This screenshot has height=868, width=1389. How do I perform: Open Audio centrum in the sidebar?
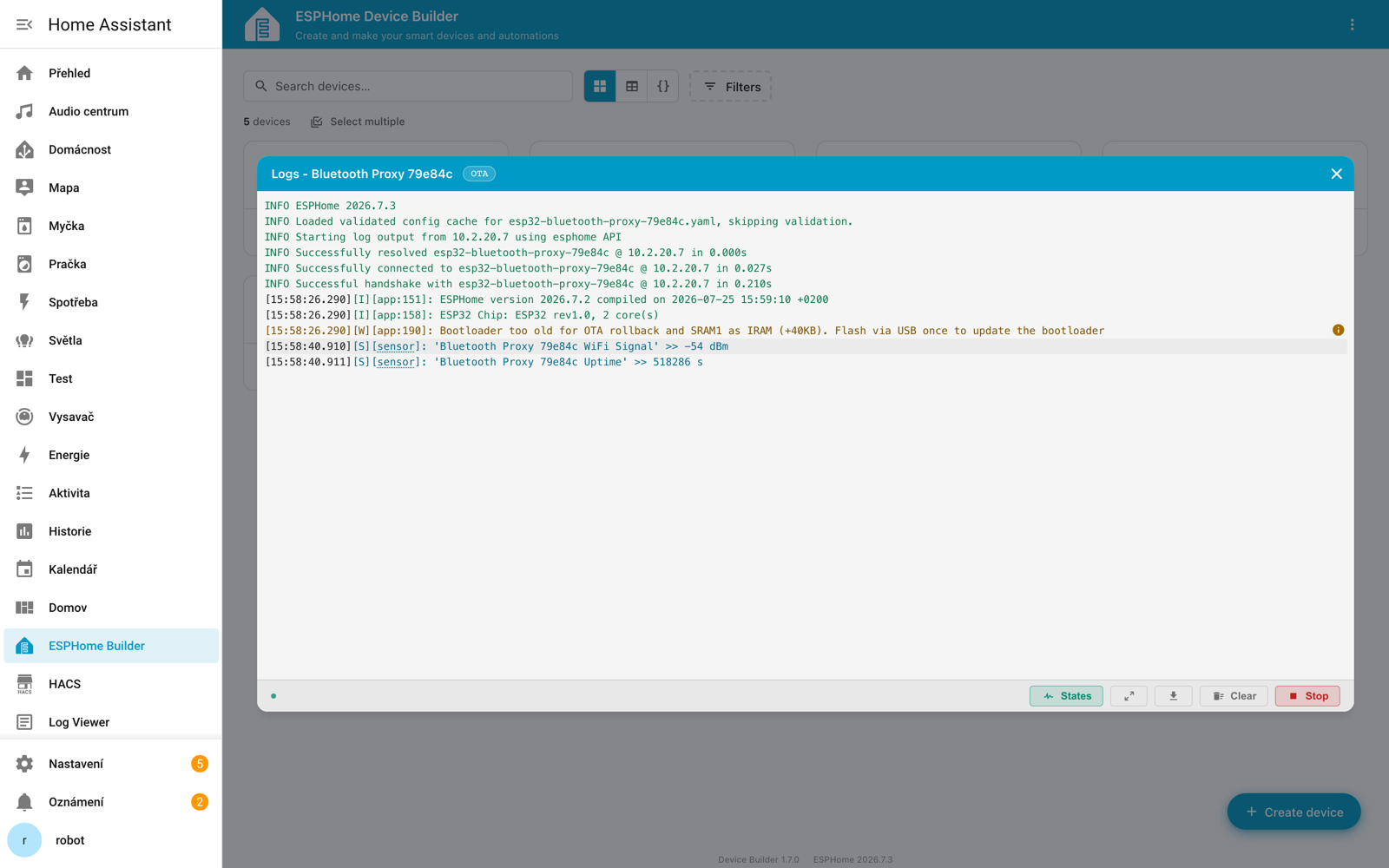111,111
